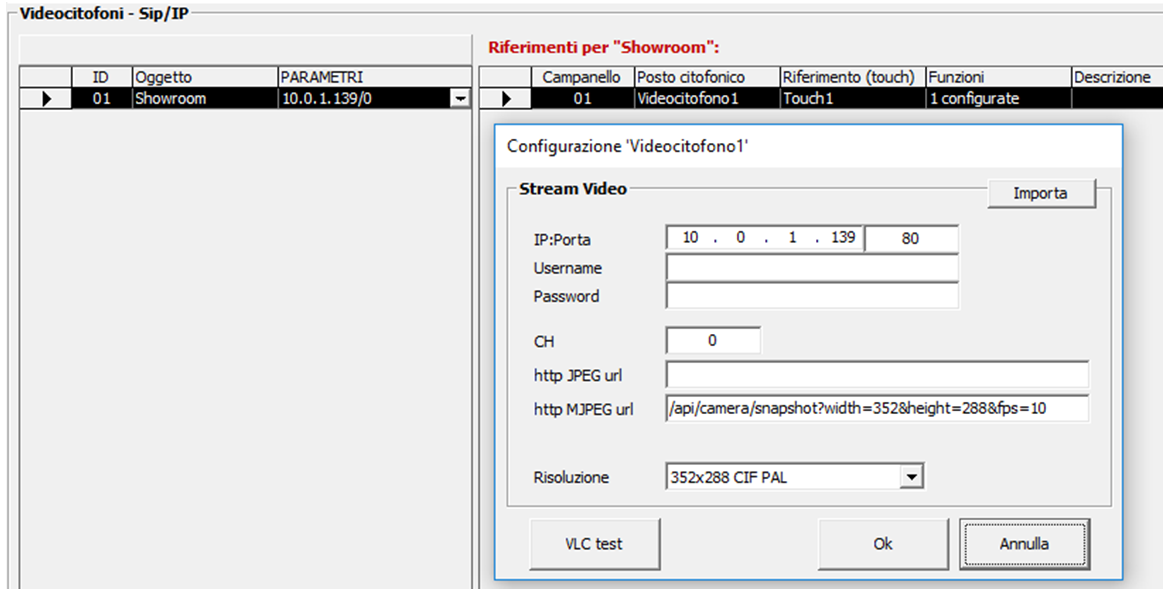Click the row arrow beside Showroom entry
The height and width of the screenshot is (591, 1172).
[x=46, y=98]
